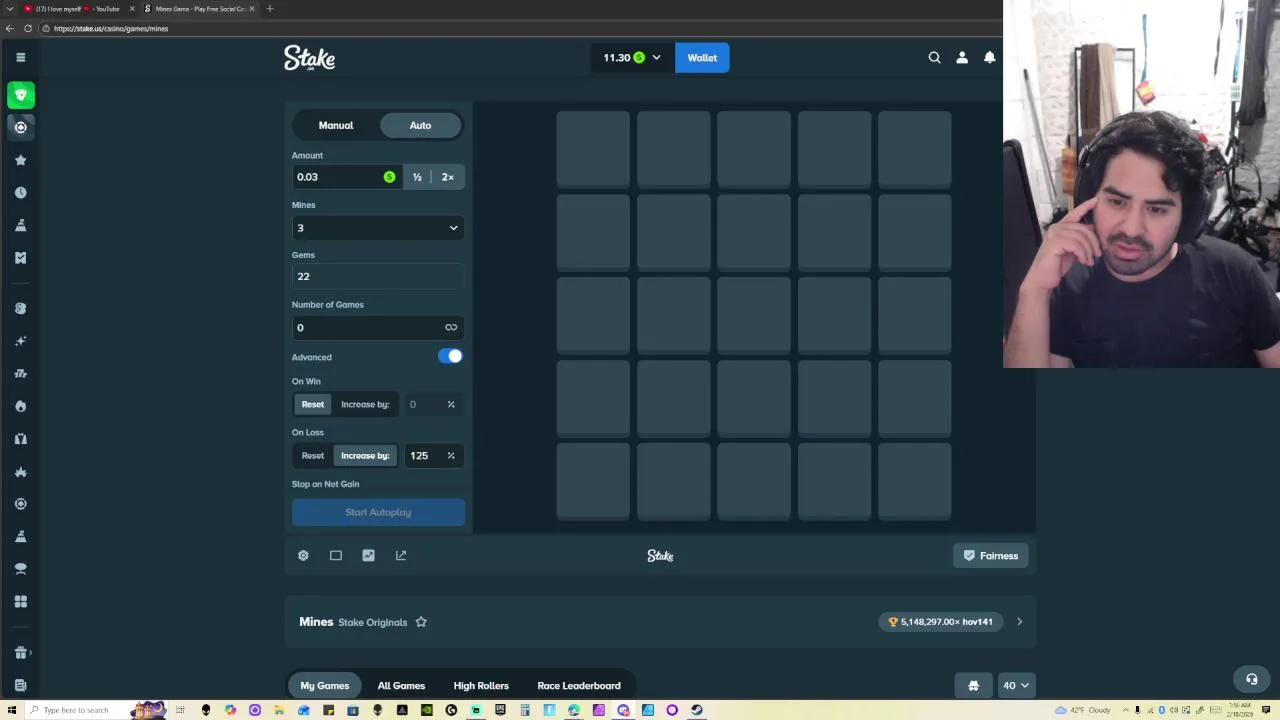
Task: Toggle theatre mode rectangle icon
Action: pos(336,555)
